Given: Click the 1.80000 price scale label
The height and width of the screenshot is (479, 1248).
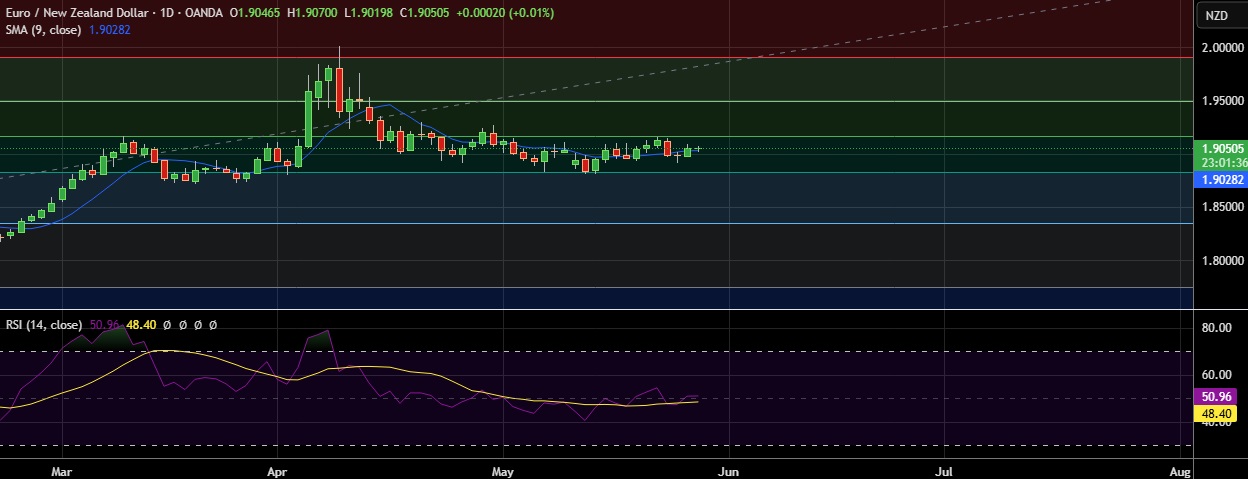Looking at the screenshot, I should click(x=1223, y=261).
